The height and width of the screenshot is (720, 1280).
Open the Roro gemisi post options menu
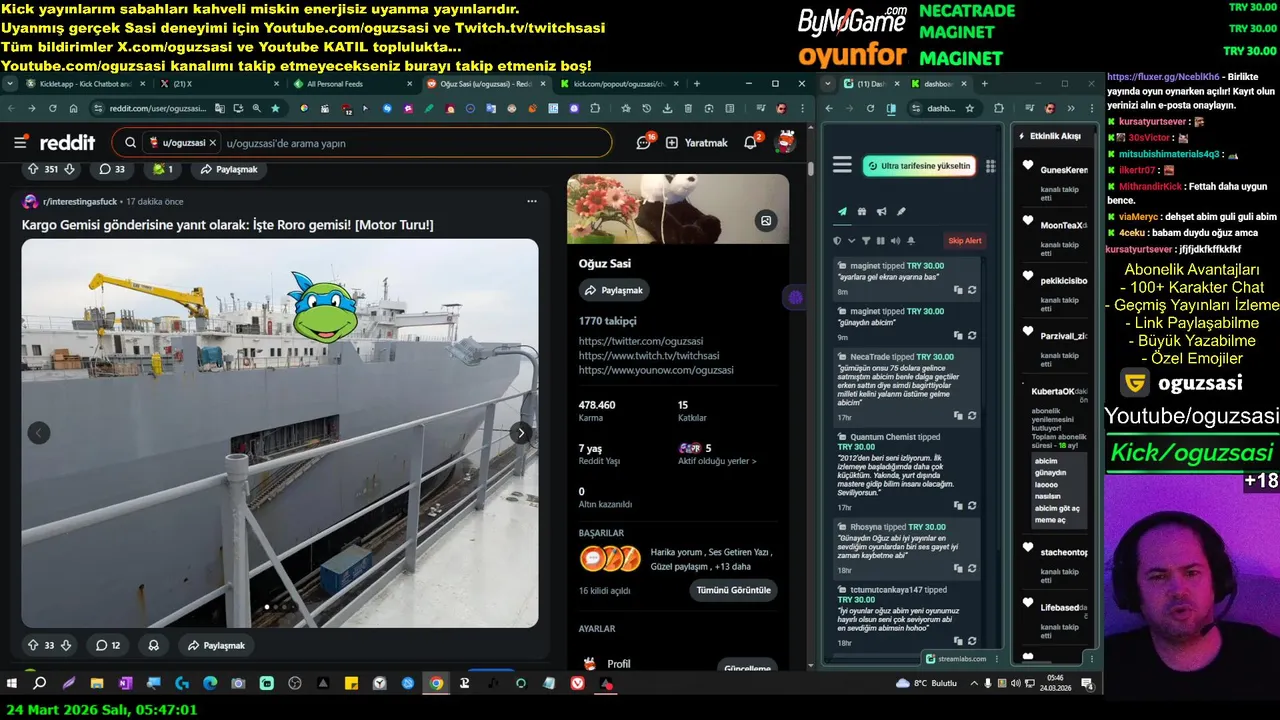click(x=531, y=201)
